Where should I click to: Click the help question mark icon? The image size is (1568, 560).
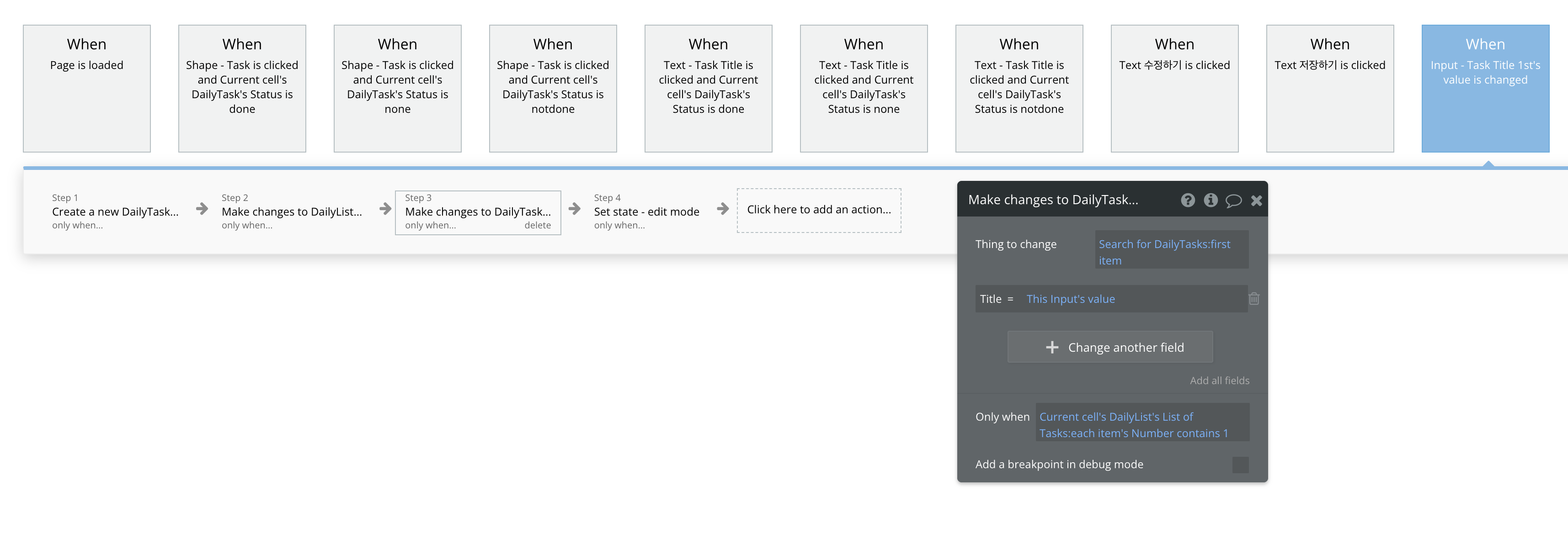1188,200
